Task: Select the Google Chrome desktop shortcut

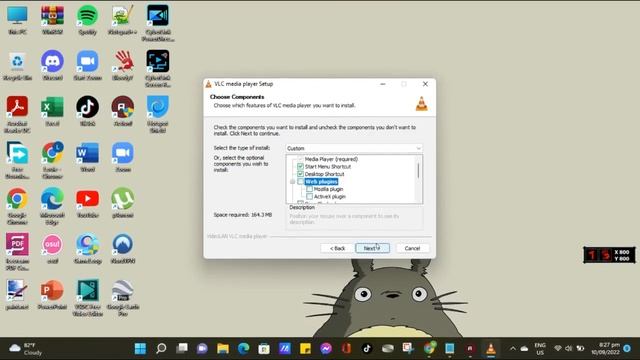Action: [x=17, y=206]
